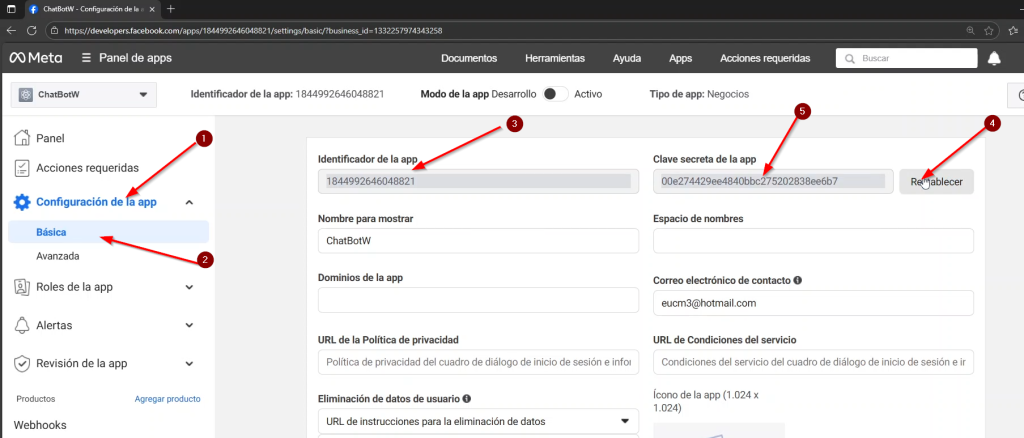
Task: Expand the Alertas section chevron
Action: click(189, 325)
